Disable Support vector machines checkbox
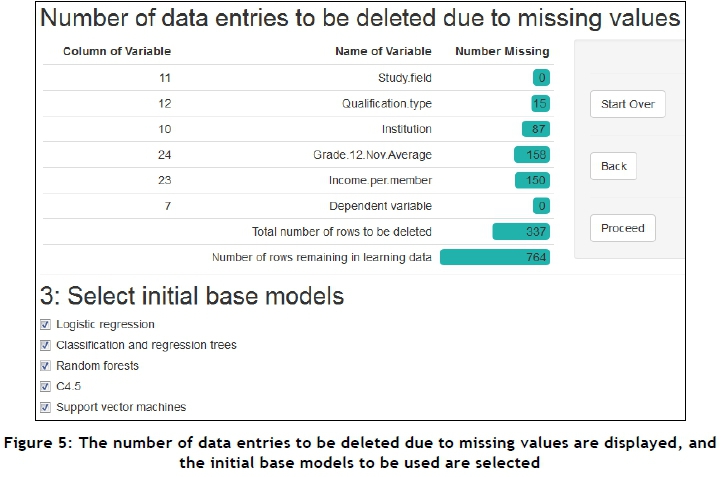 [x=45, y=407]
